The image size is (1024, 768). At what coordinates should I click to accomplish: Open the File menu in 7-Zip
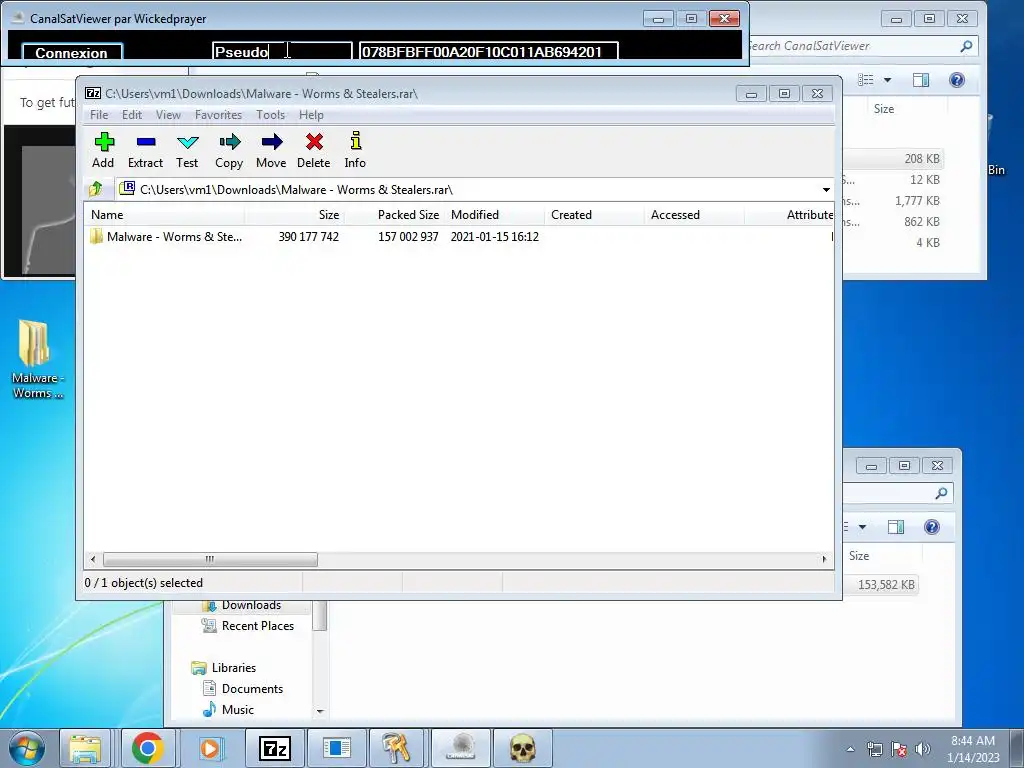coord(99,115)
